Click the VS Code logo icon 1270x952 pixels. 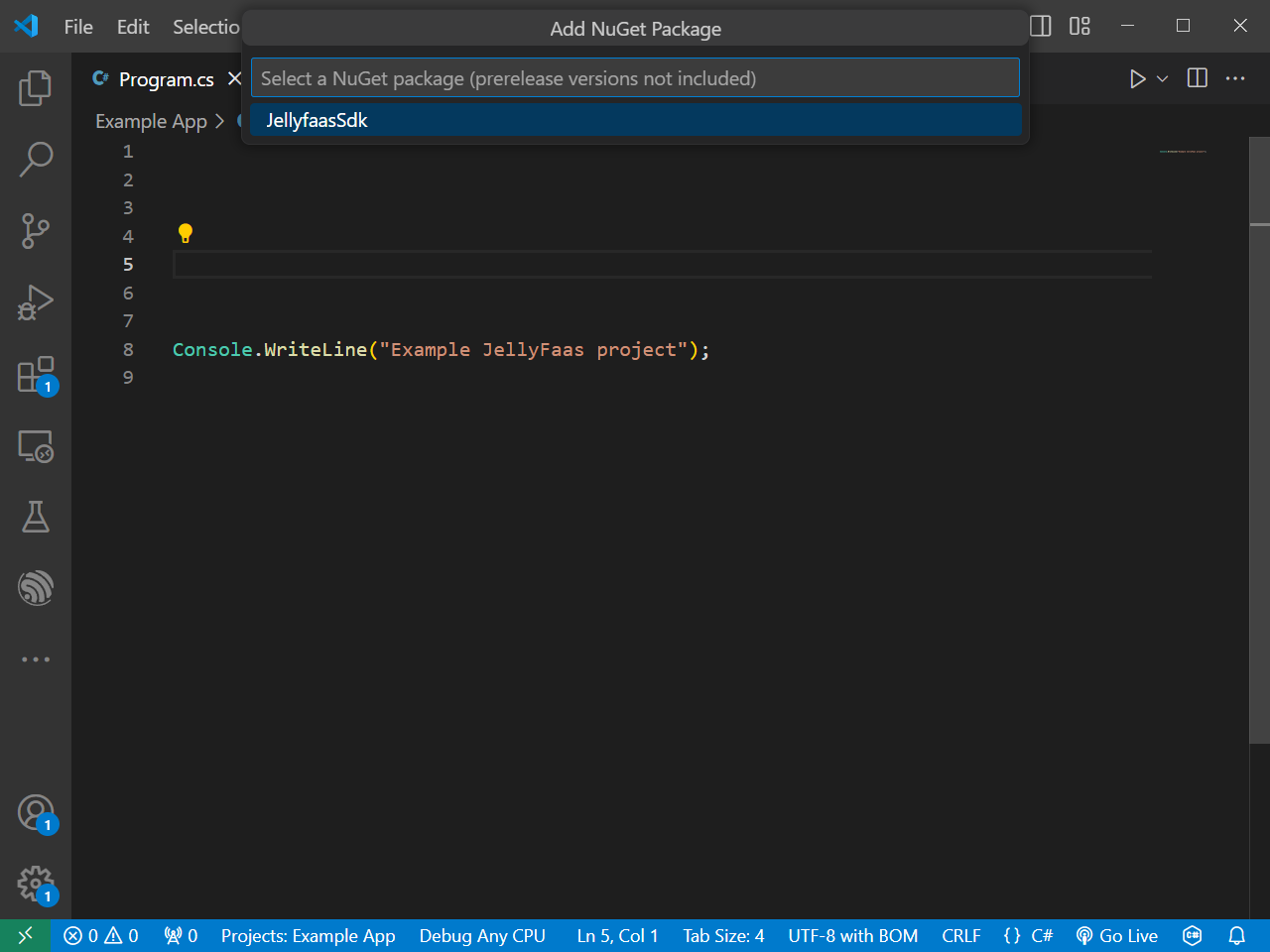(27, 26)
